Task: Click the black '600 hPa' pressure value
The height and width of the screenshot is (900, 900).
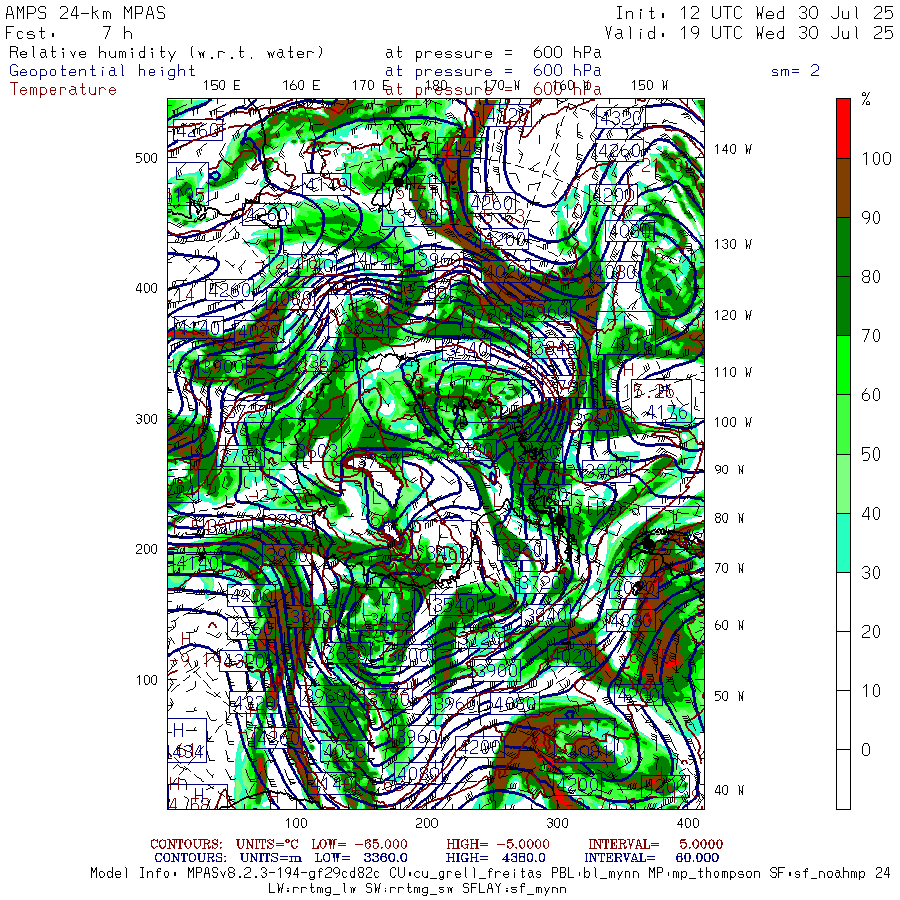Action: pyautogui.click(x=567, y=53)
